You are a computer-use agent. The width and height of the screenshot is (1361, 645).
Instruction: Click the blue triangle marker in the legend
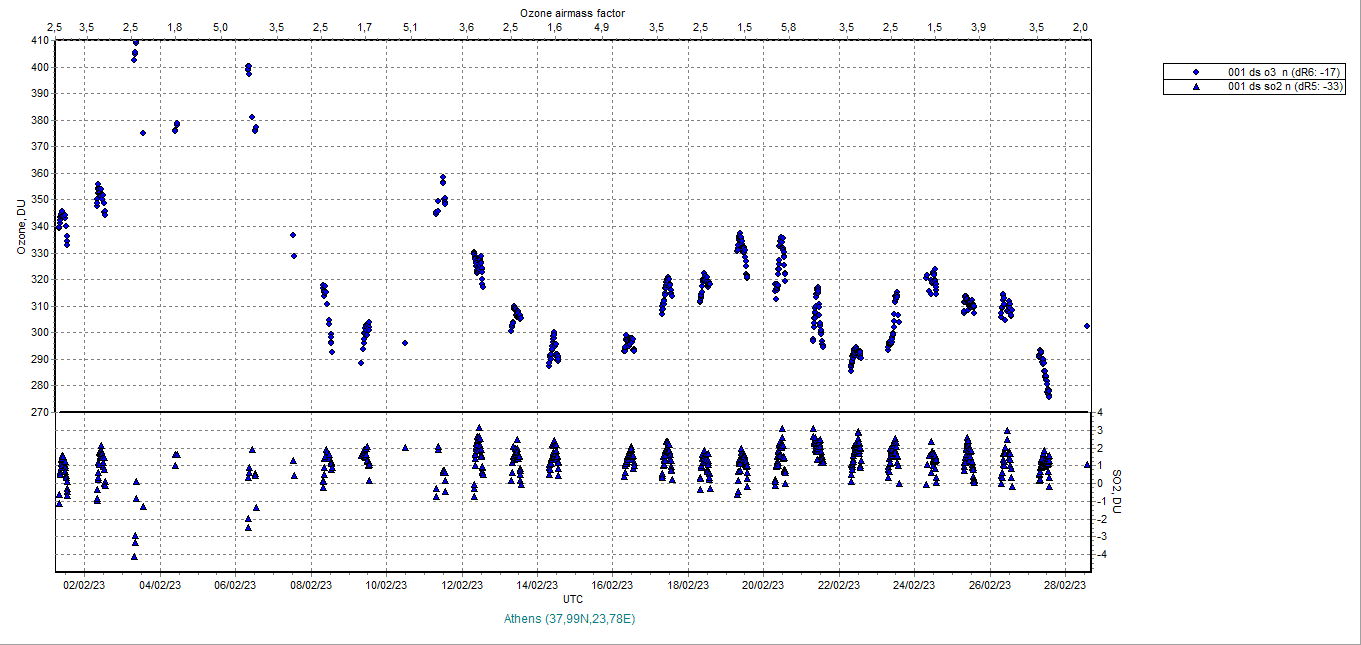(x=1196, y=87)
